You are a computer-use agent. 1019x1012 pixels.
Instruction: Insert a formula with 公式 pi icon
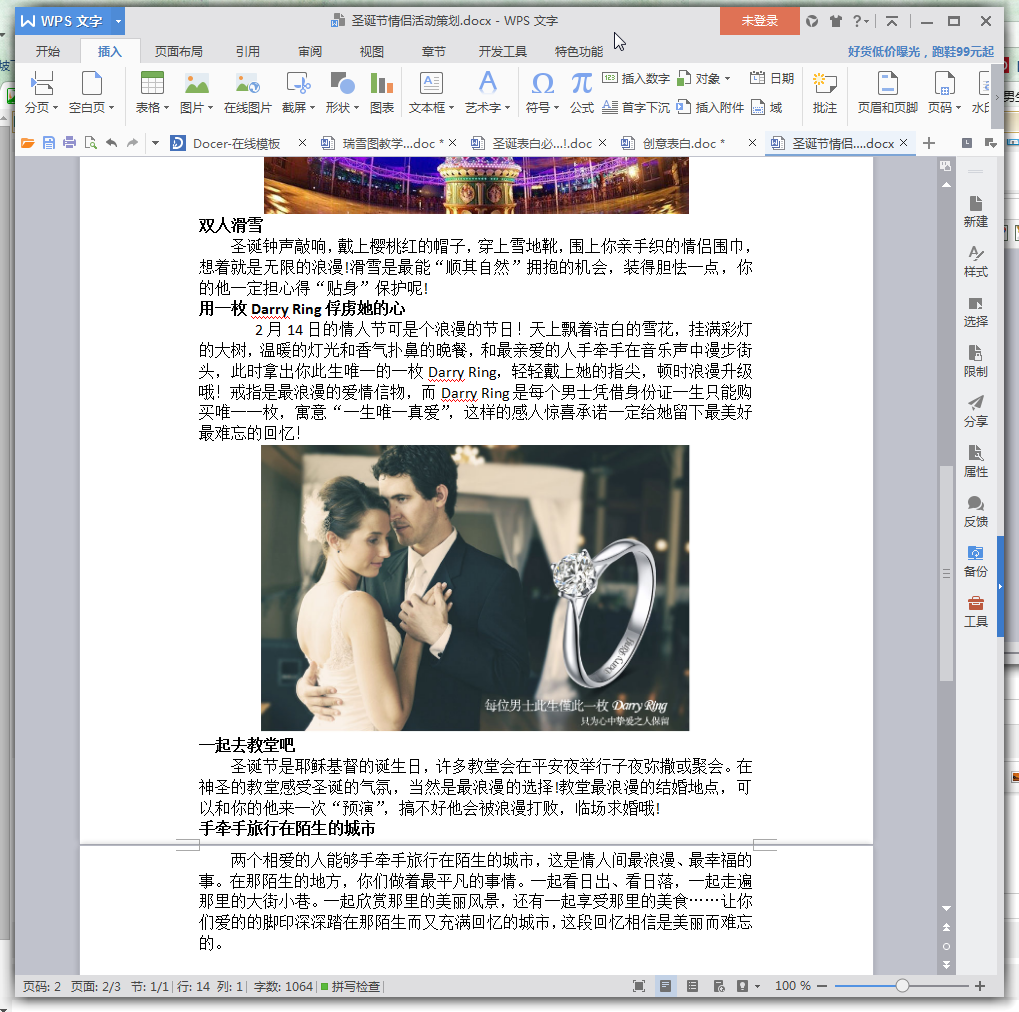pos(582,83)
